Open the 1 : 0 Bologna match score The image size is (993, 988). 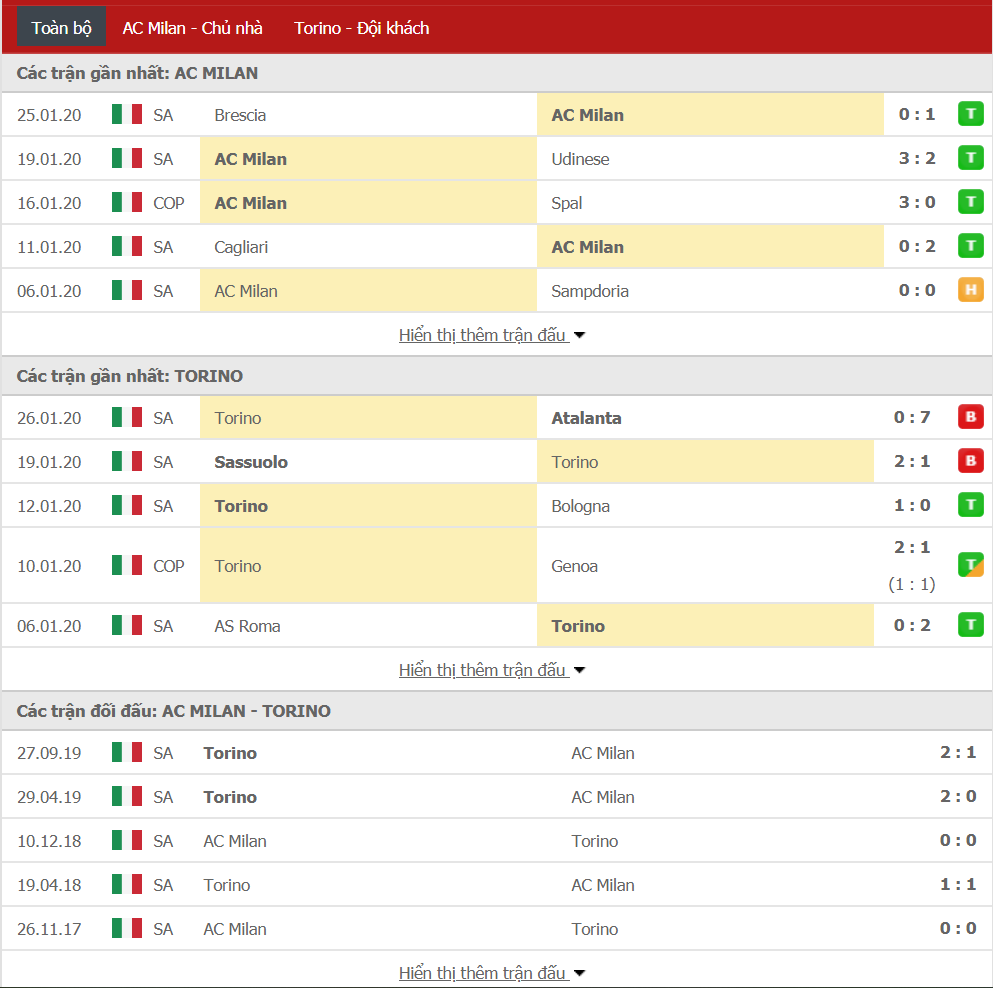[912, 505]
